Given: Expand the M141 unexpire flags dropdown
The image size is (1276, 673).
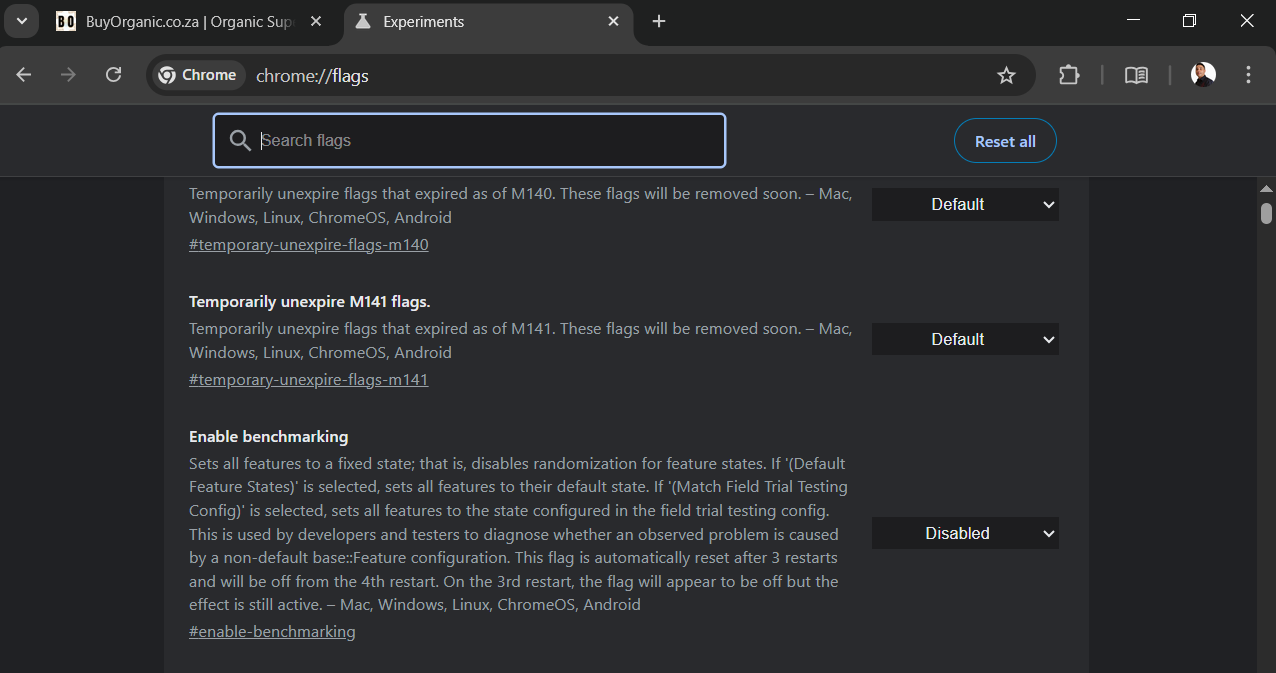Looking at the screenshot, I should coord(964,339).
